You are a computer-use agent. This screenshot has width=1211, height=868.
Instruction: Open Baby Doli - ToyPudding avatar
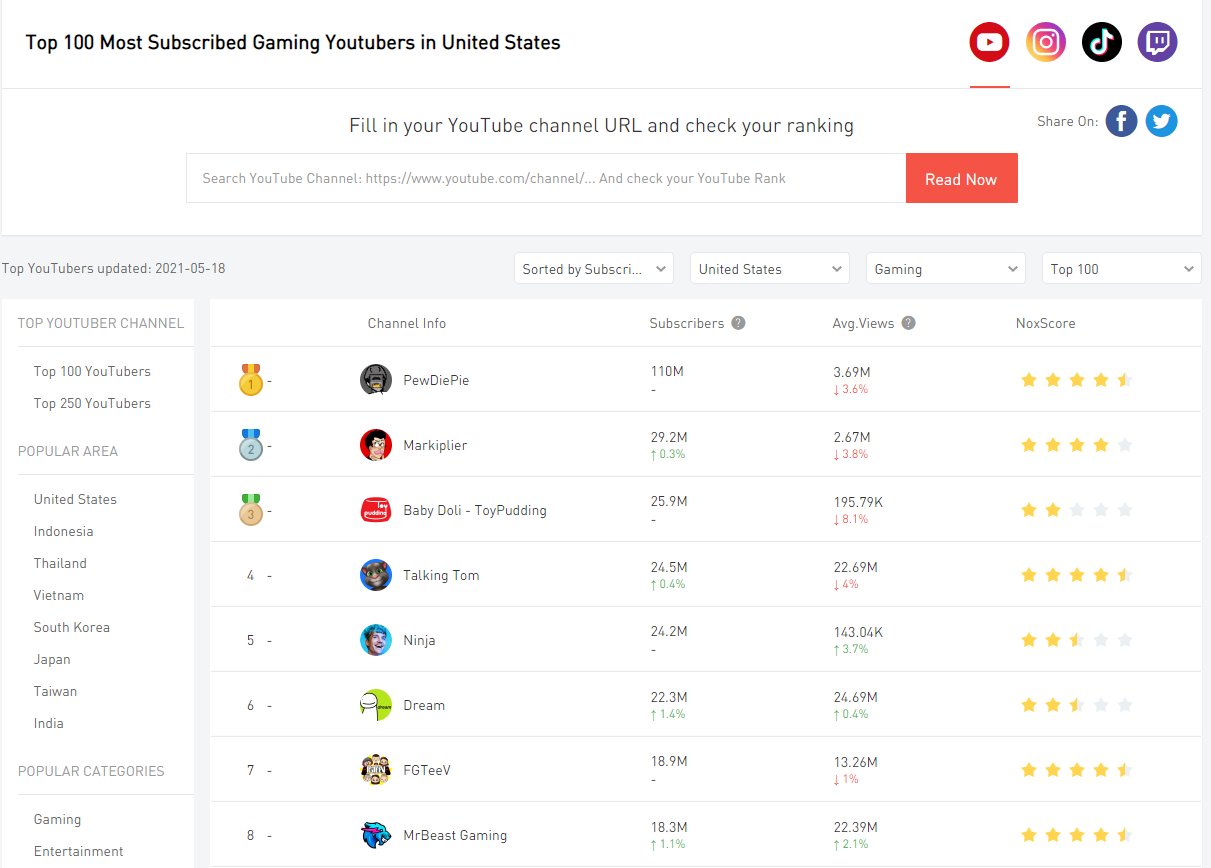[375, 510]
